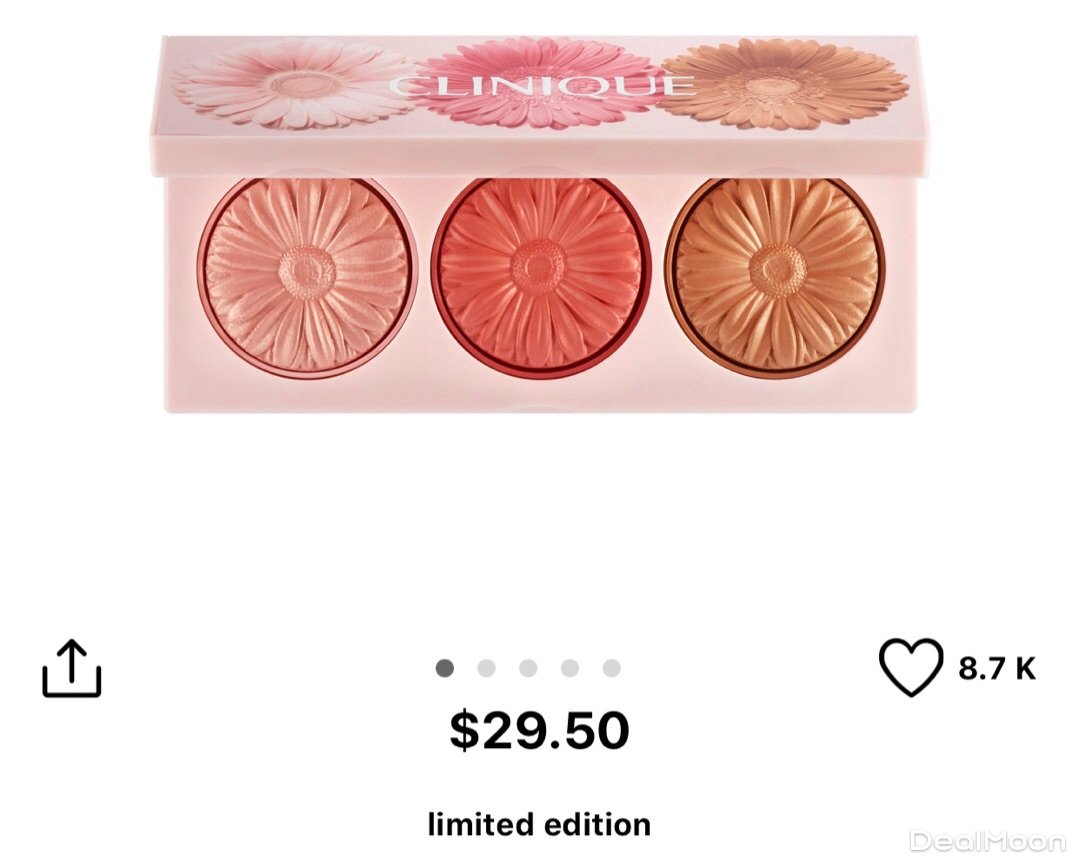Open the 8.7 K likes count
The image size is (1080, 865).
(x=997, y=668)
